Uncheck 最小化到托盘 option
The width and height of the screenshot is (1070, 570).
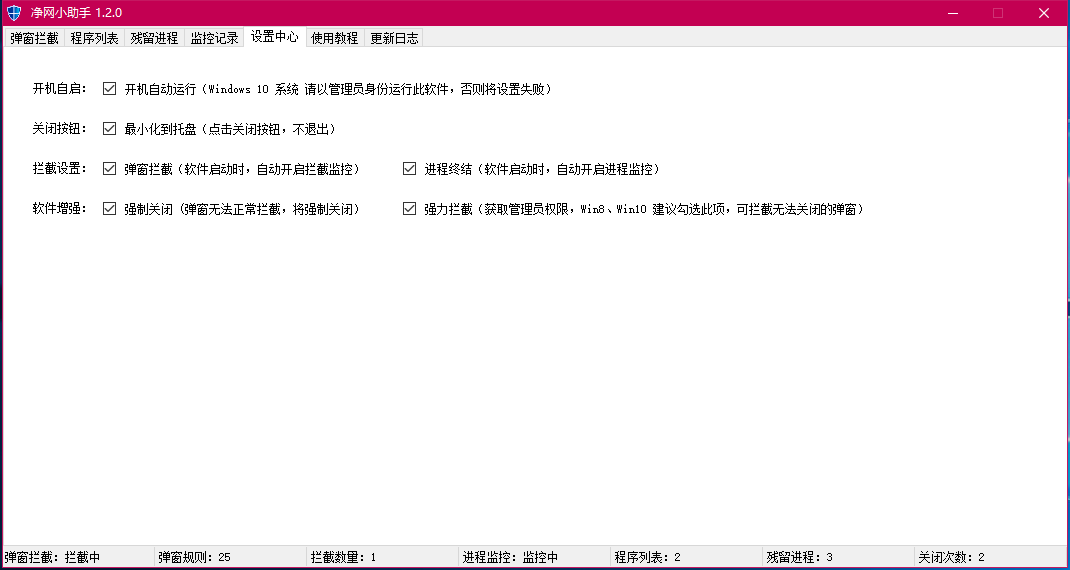point(110,129)
